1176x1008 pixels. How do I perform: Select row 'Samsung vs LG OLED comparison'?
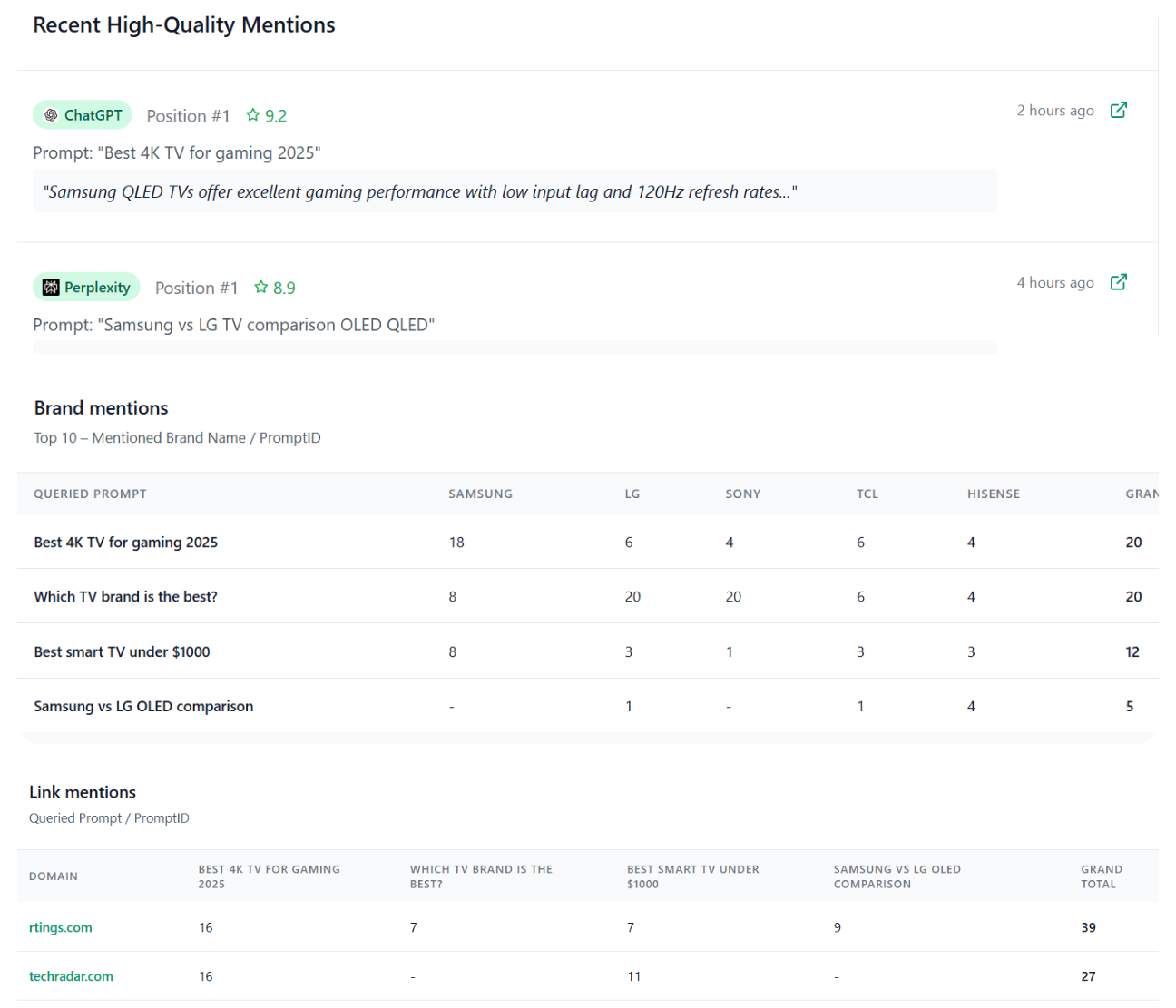coord(587,706)
